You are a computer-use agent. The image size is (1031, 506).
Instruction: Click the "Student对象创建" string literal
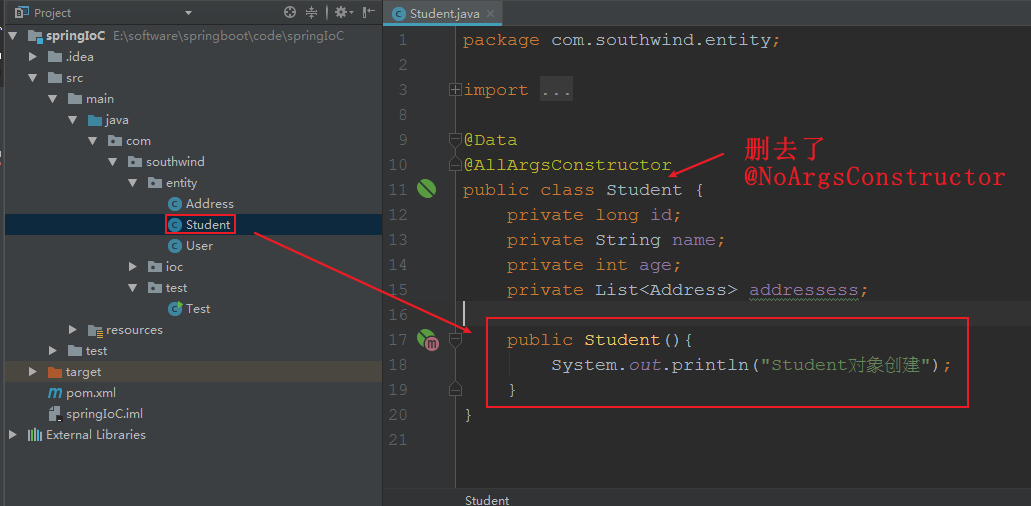[846, 365]
